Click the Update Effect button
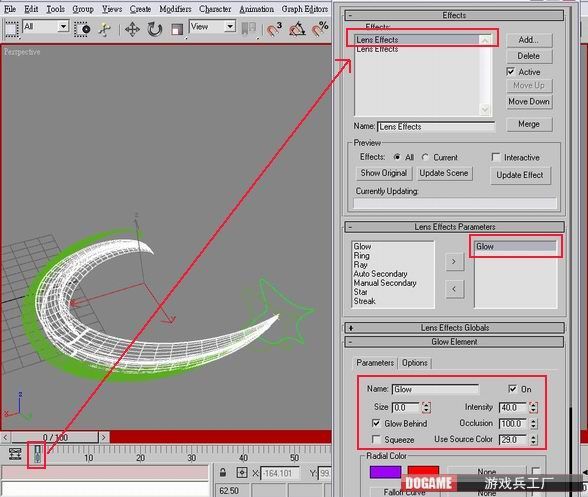The image size is (588, 497). [x=520, y=175]
